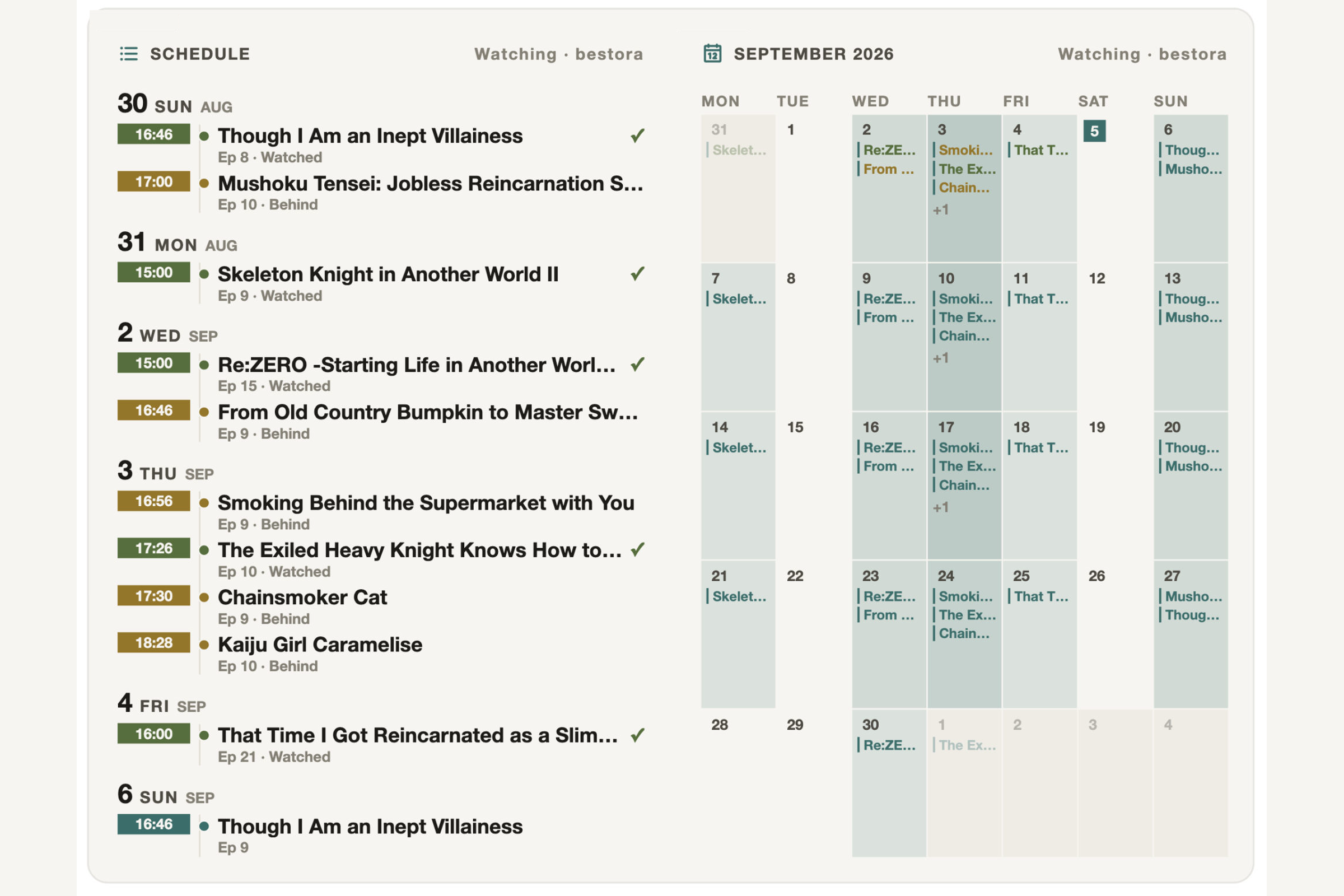Click watched checkmark for Skeleton Knight in Another World II
The height and width of the screenshot is (896, 1344).
(x=638, y=274)
